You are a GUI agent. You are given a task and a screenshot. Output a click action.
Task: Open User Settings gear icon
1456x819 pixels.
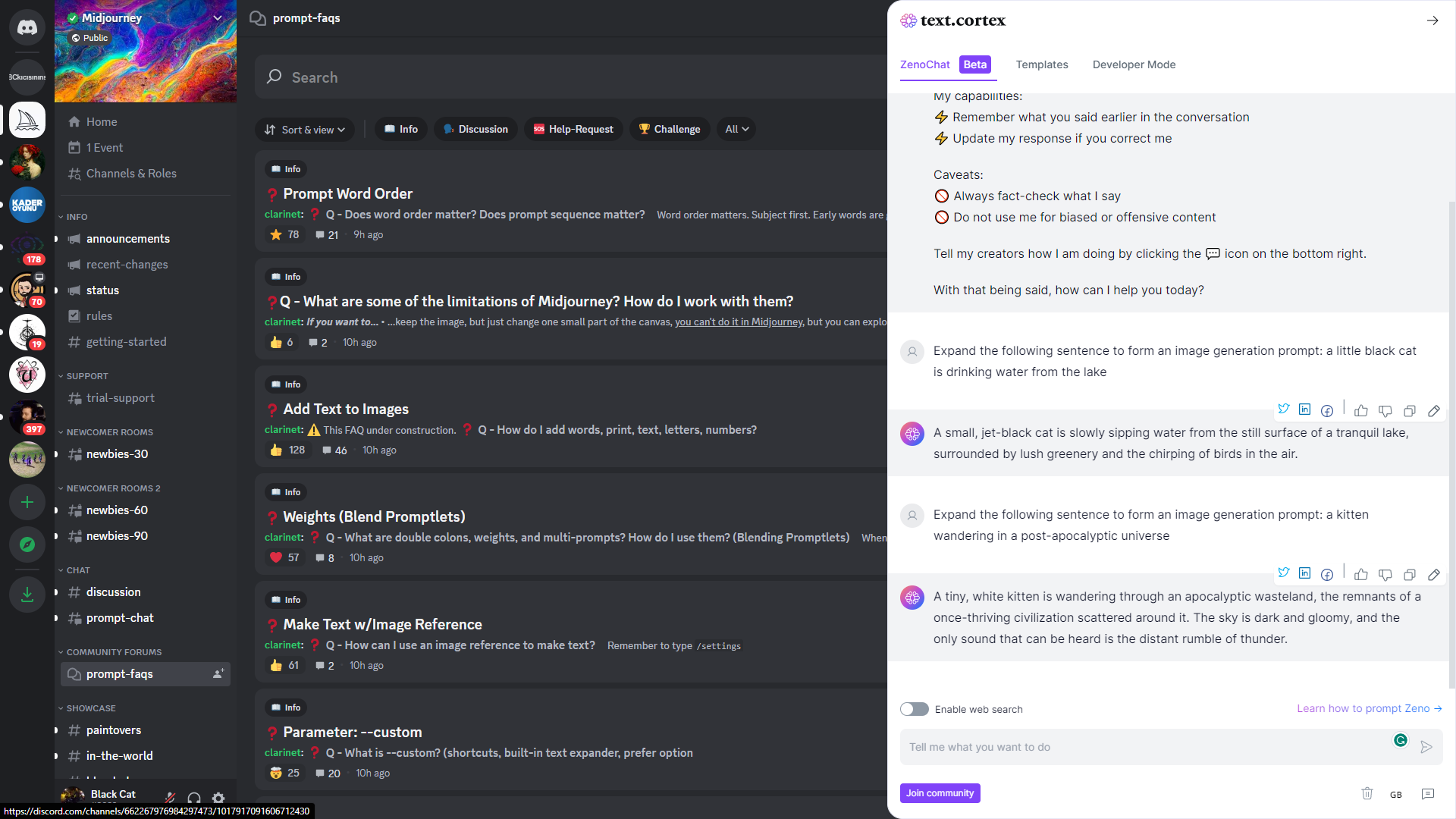[x=218, y=798]
